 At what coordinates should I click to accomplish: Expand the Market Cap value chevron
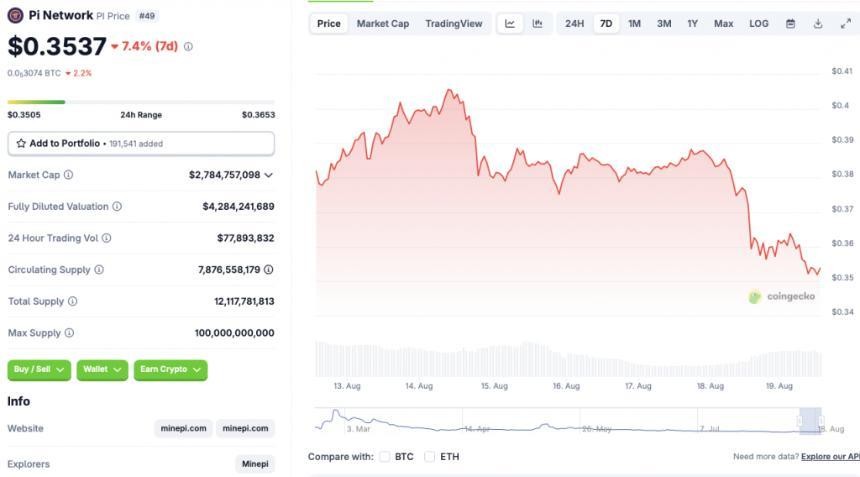point(268,175)
